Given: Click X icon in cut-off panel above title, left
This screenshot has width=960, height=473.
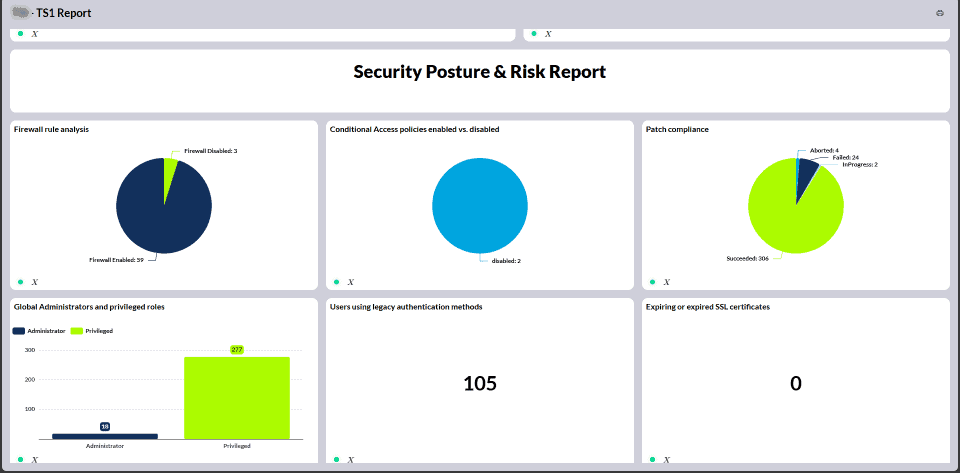Looking at the screenshot, I should click(x=35, y=34).
